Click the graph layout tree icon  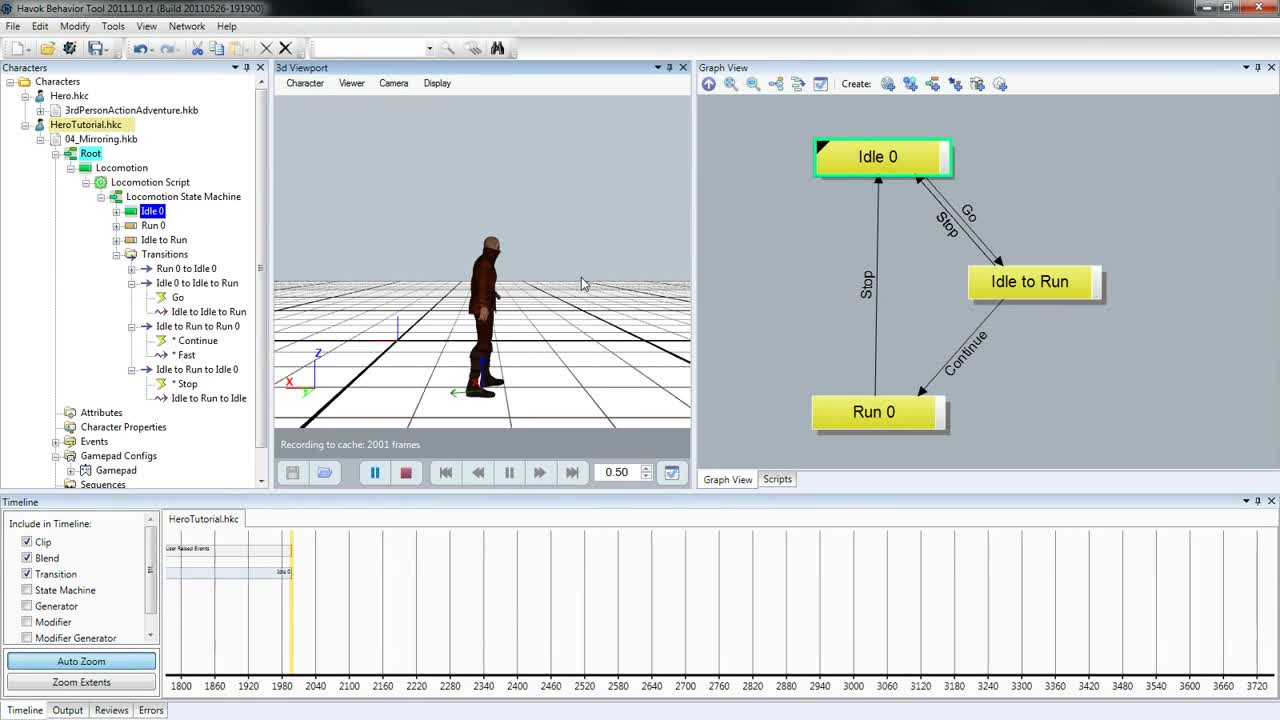click(x=776, y=84)
